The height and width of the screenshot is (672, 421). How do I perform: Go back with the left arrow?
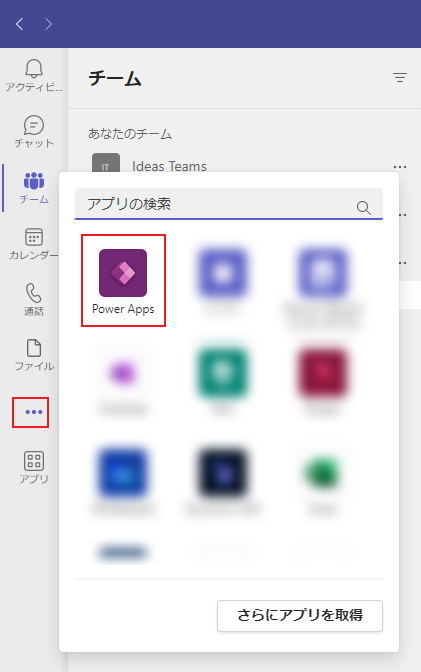coord(19,24)
